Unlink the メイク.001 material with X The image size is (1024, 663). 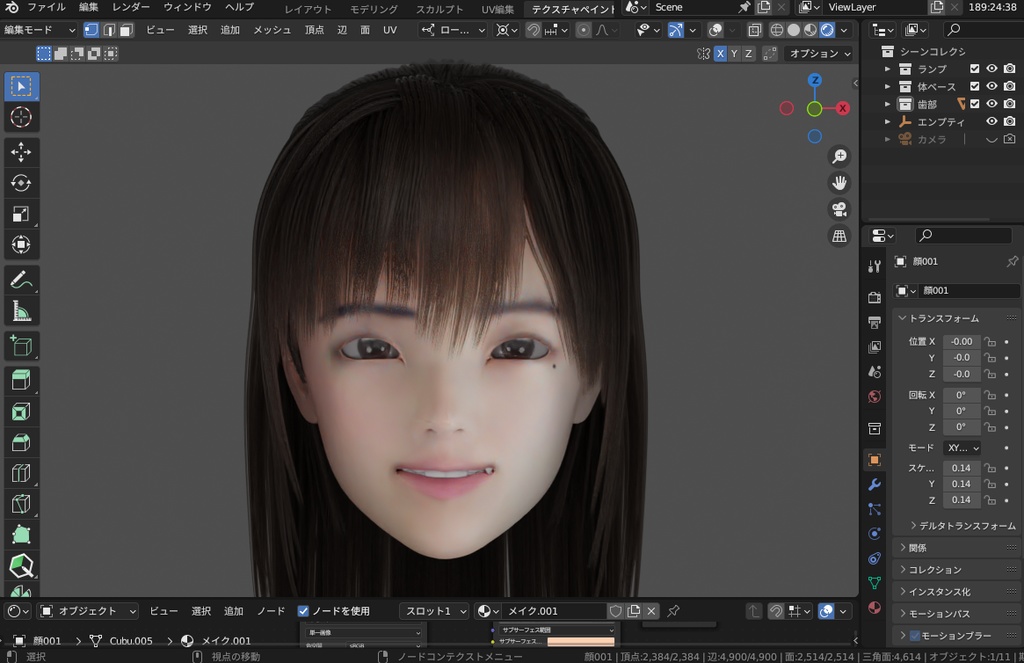[651, 611]
